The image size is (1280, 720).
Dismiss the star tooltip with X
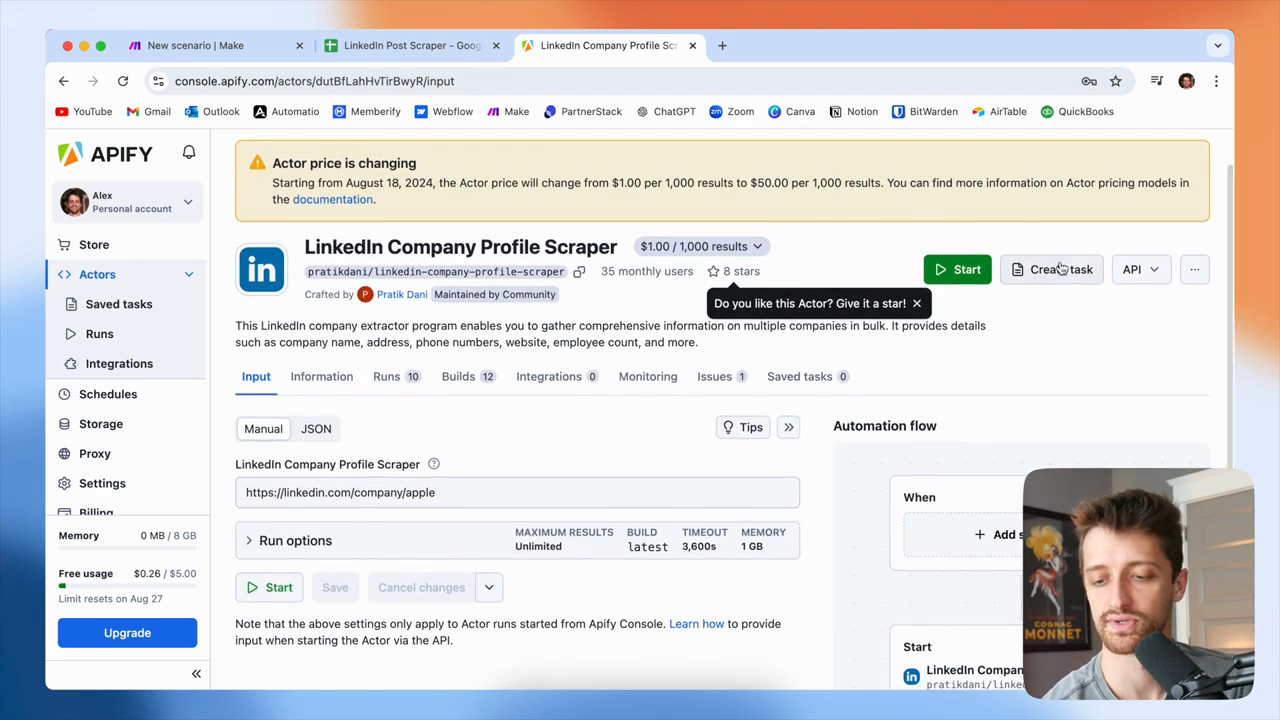click(916, 303)
